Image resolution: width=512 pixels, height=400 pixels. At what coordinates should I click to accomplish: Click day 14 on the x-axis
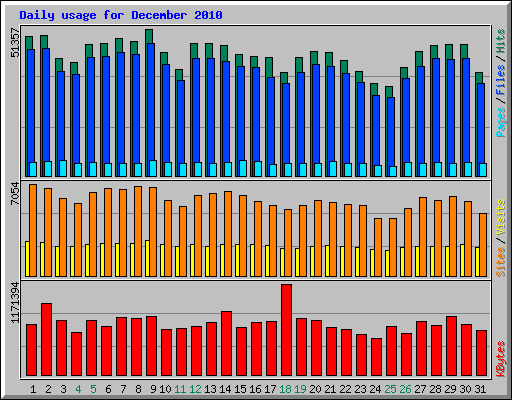(x=225, y=389)
